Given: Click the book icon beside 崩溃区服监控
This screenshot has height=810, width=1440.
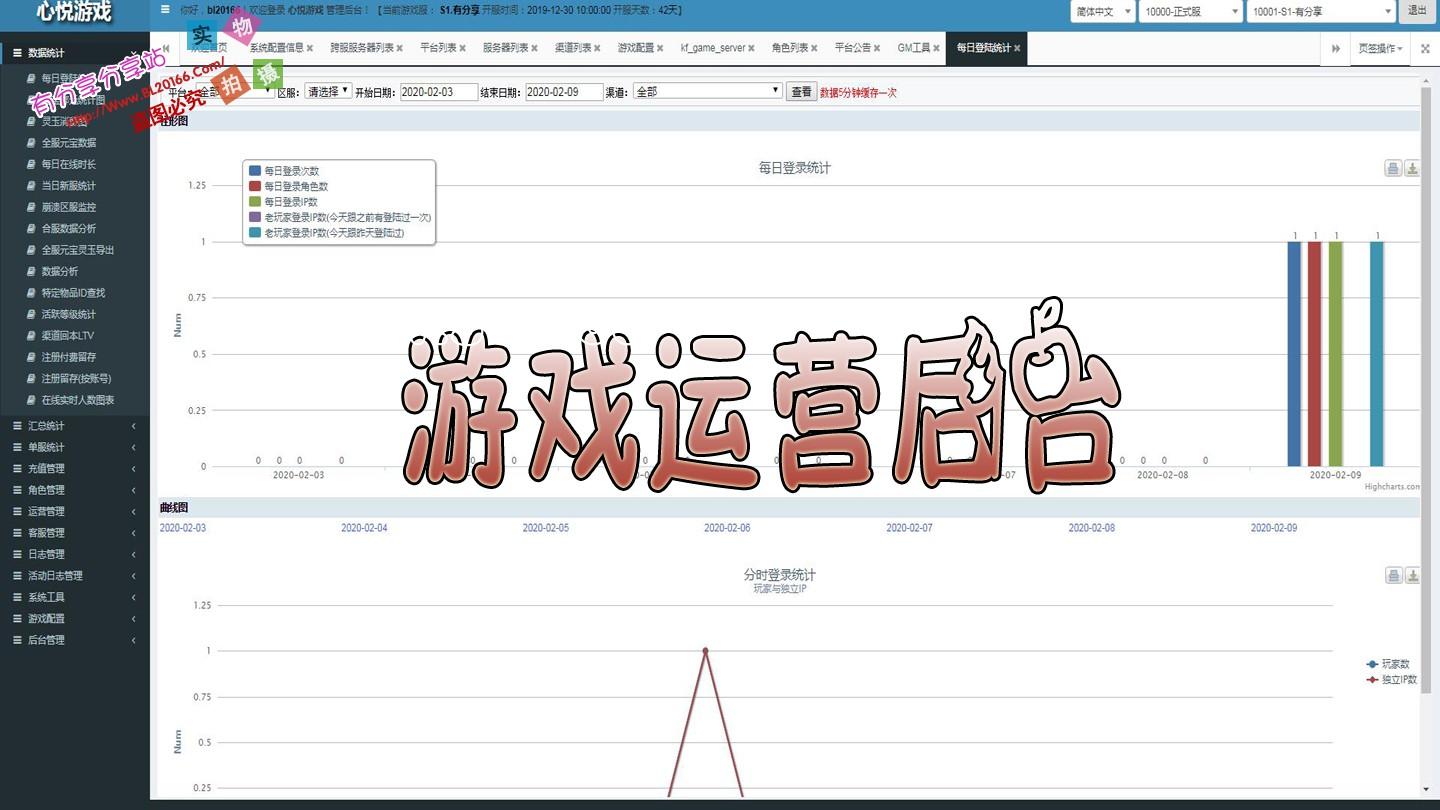Looking at the screenshot, I should tap(31, 207).
